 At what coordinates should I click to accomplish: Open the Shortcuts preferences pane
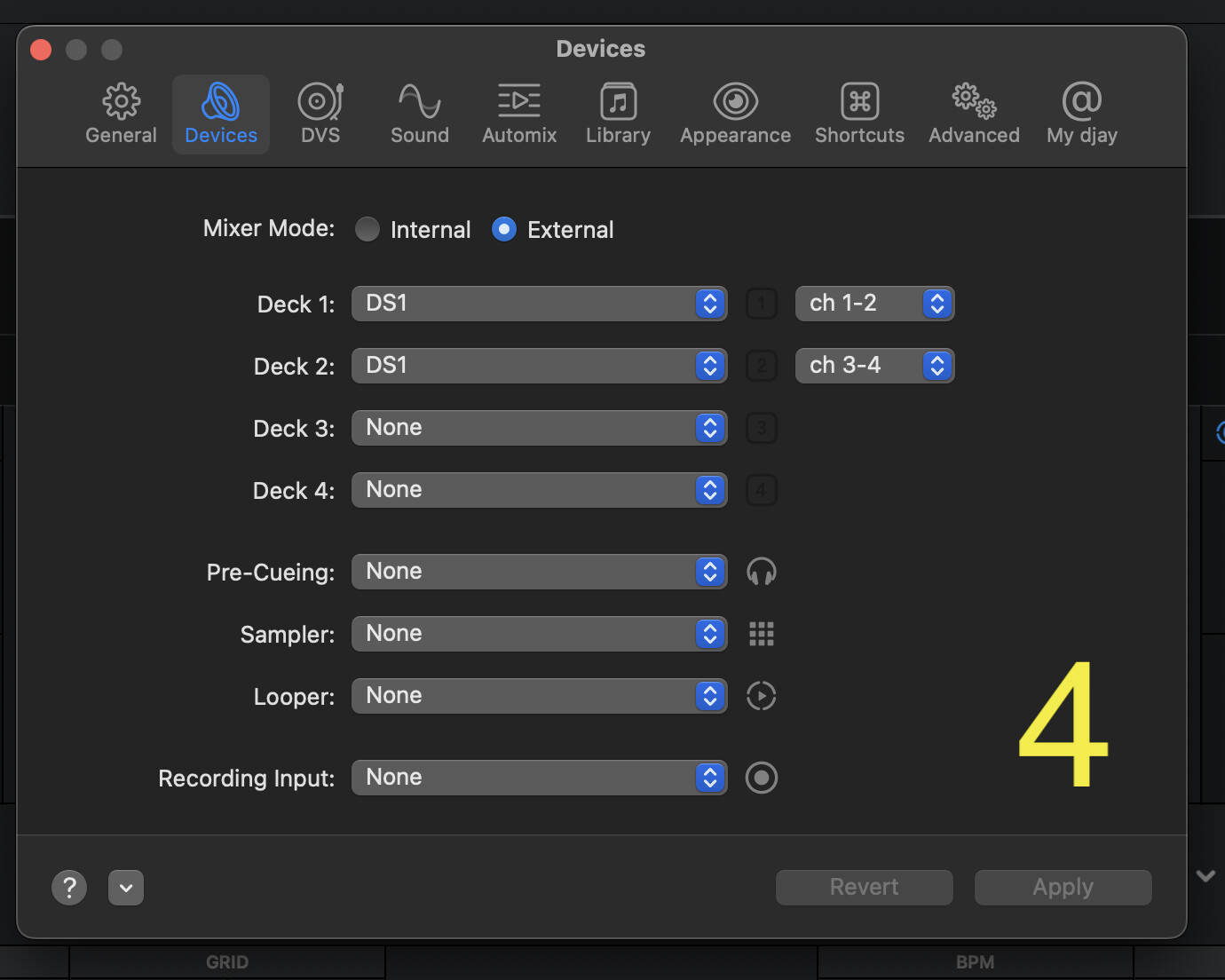pos(859,114)
